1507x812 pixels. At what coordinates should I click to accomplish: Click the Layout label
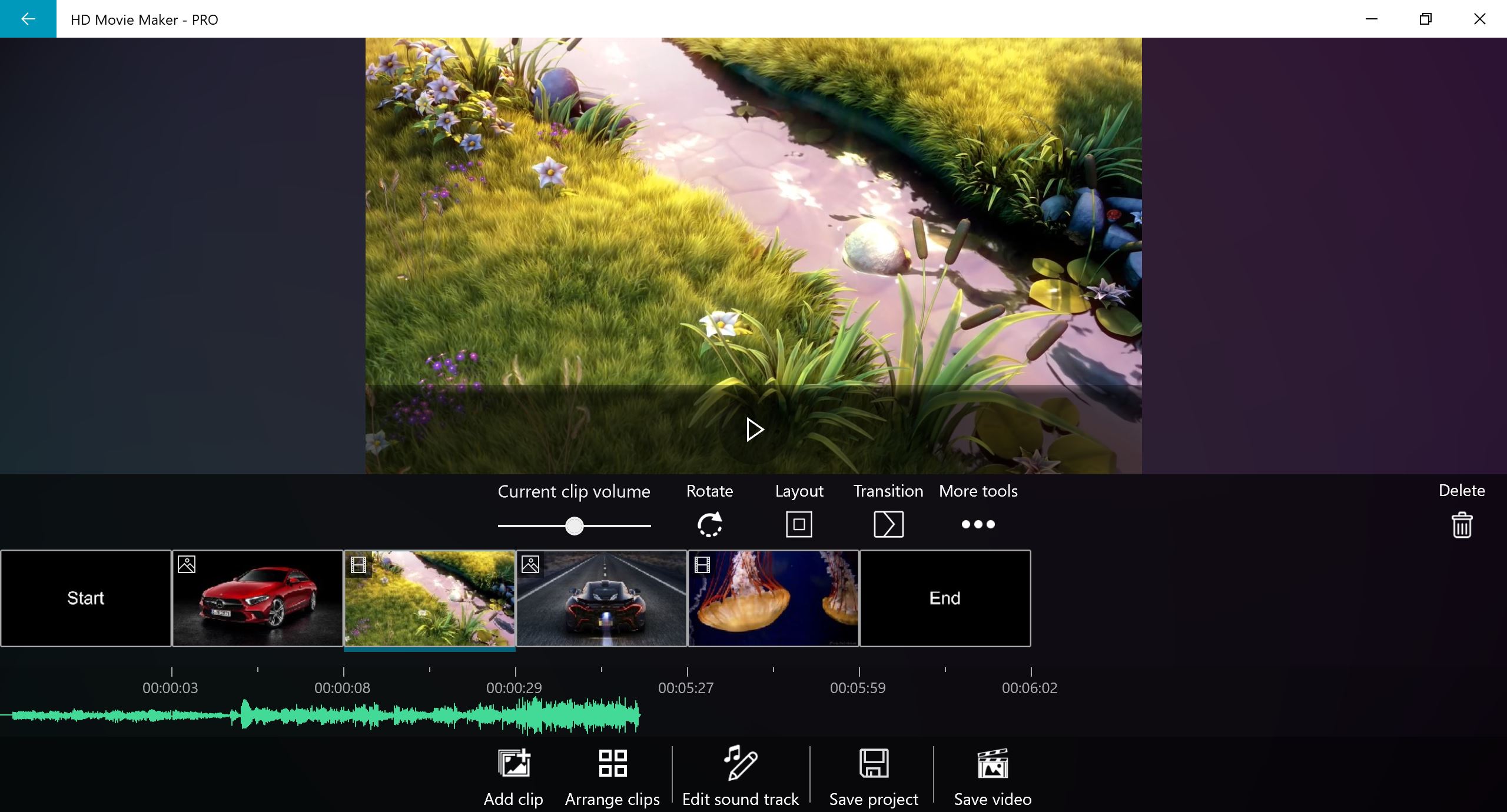pyautogui.click(x=799, y=491)
